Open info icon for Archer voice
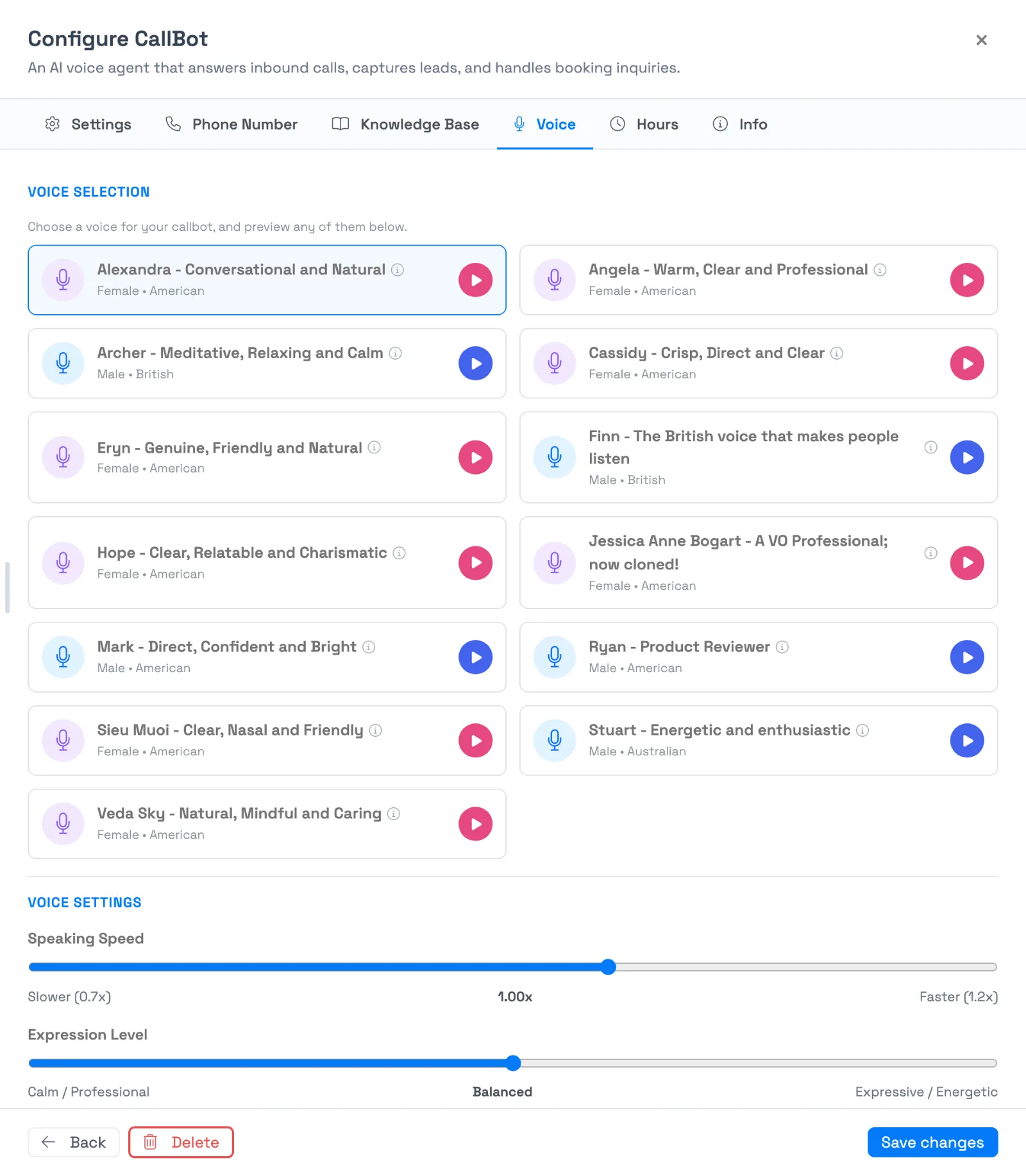Screen dimensions: 1026x1176 (x=396, y=353)
